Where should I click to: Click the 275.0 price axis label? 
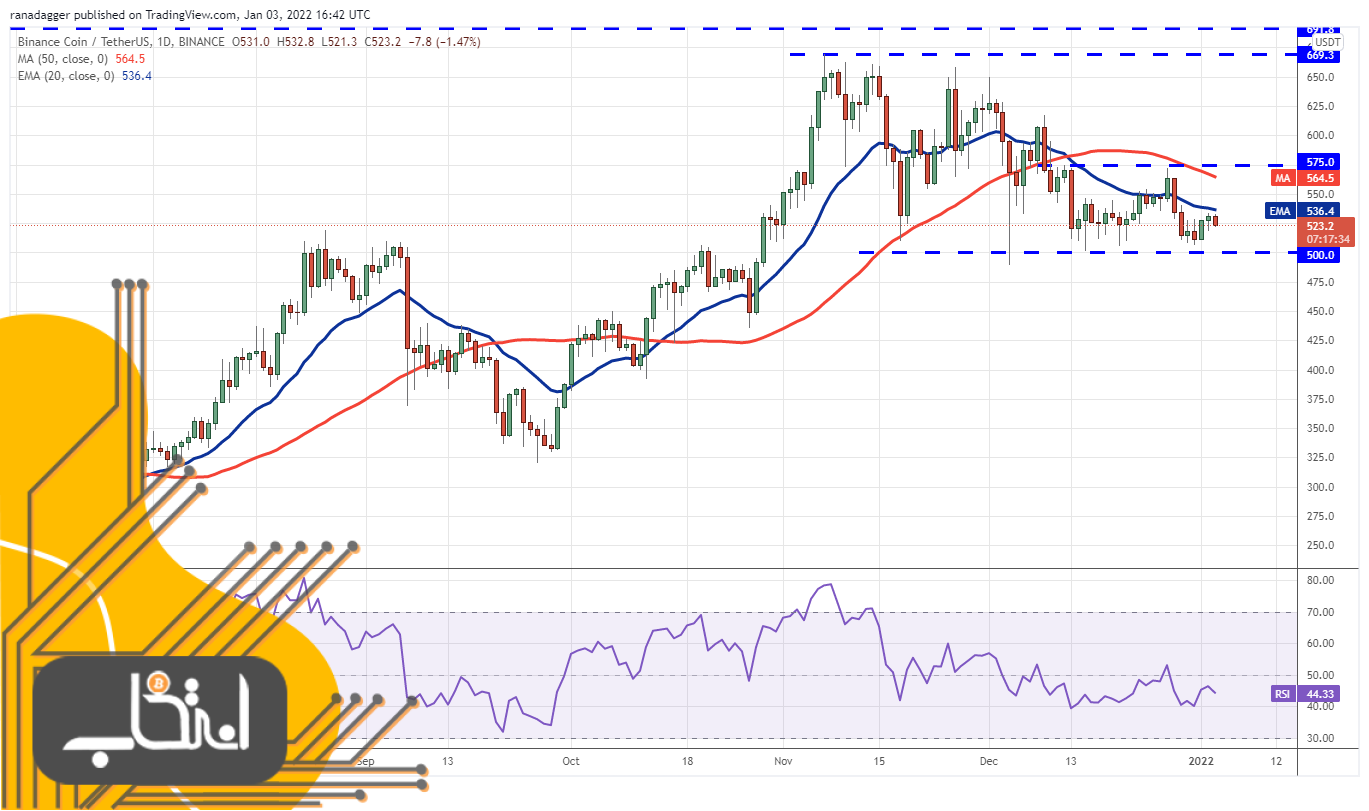tap(1321, 517)
